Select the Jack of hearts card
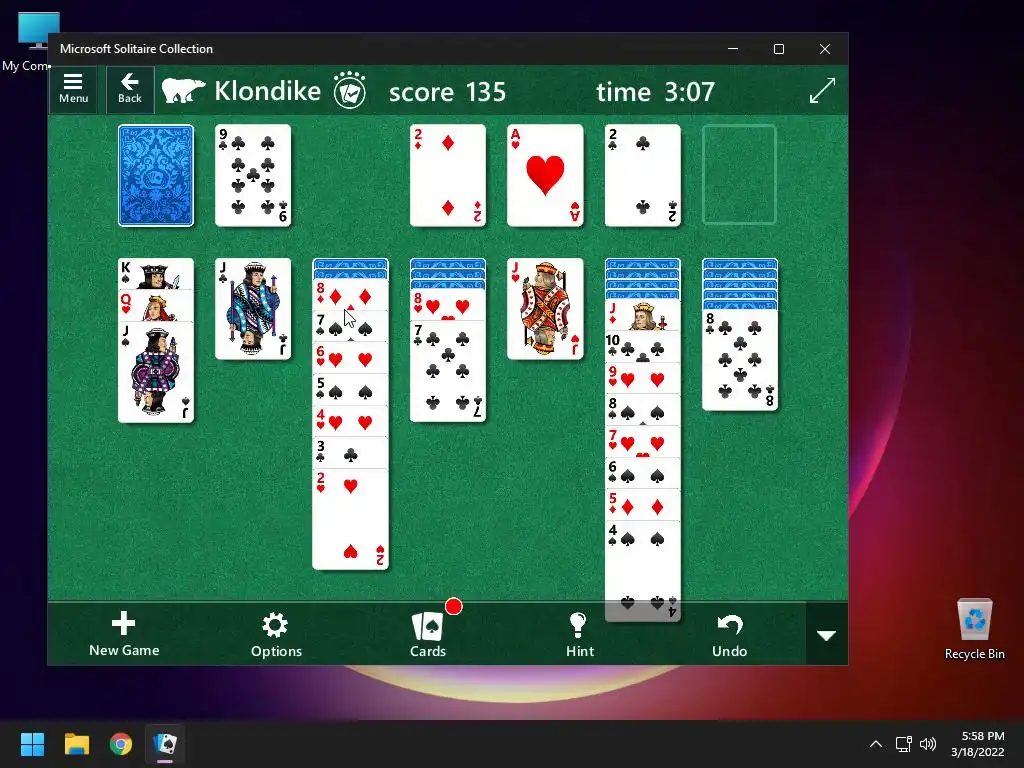 545,309
